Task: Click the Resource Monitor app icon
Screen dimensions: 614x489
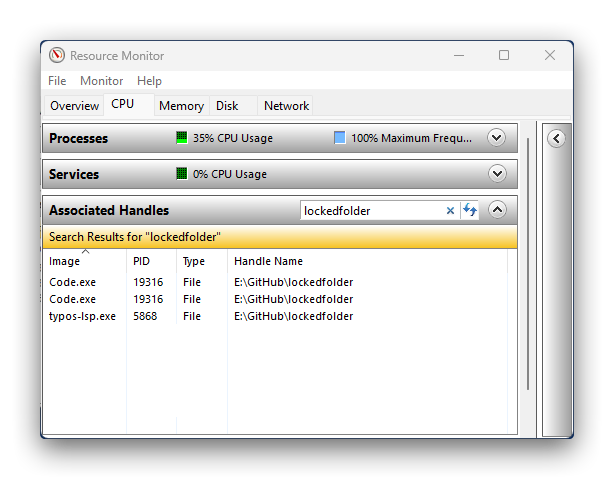Action: (x=57, y=55)
